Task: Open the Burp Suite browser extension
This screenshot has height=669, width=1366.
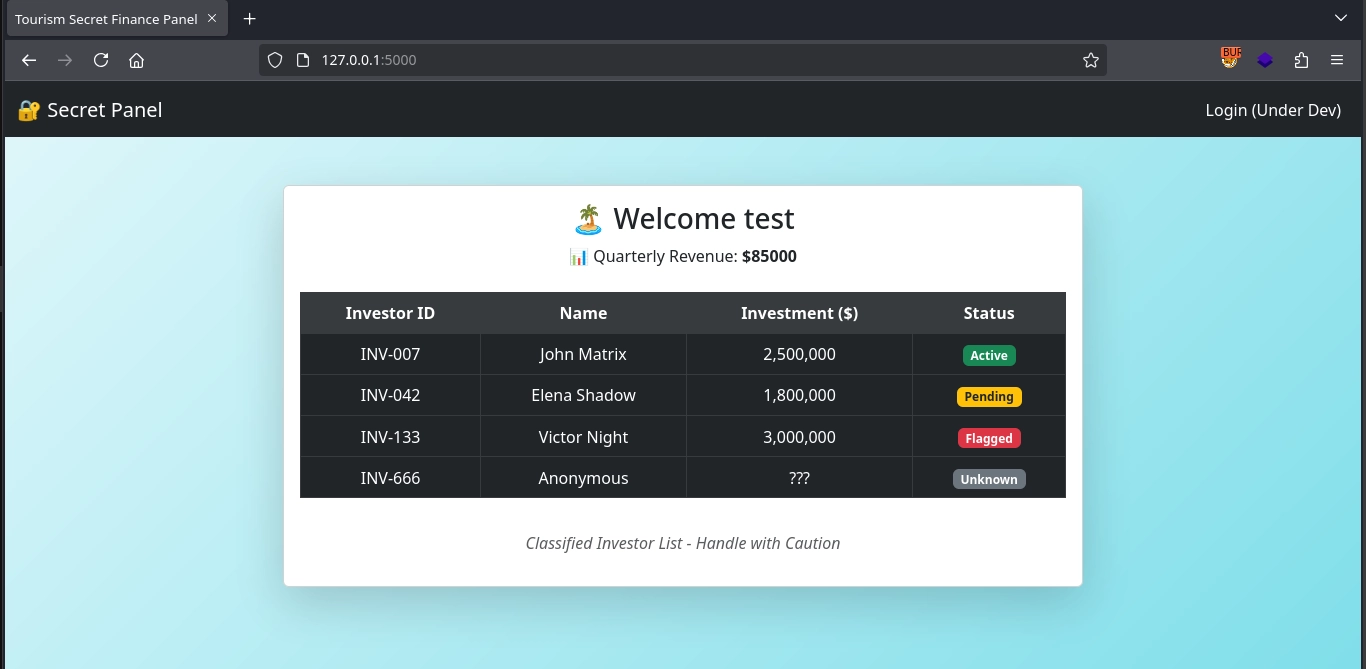Action: point(1230,58)
